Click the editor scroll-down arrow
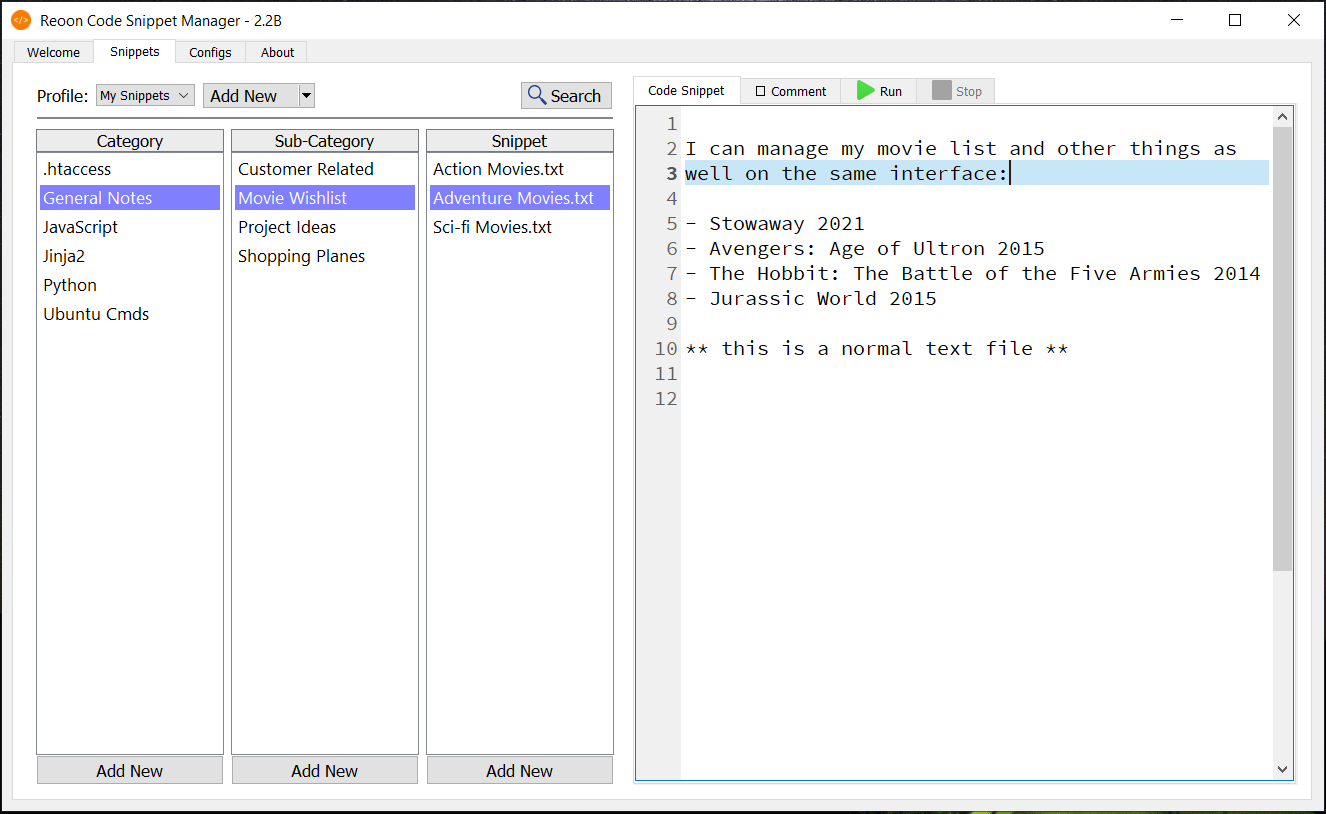The width and height of the screenshot is (1326, 814). point(1283,769)
